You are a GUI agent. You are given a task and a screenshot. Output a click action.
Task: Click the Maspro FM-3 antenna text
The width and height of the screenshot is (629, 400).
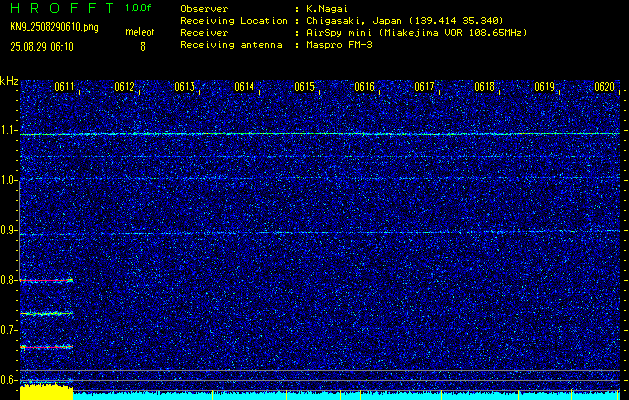point(339,45)
